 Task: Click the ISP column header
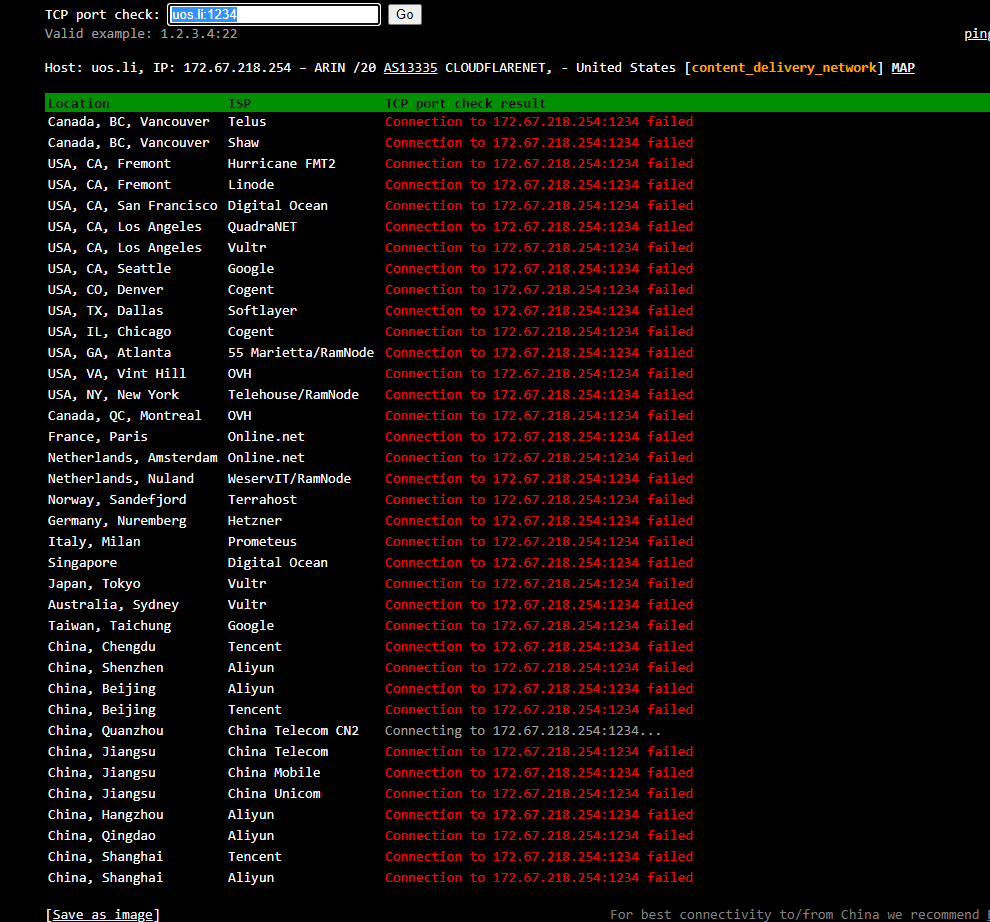pyautogui.click(x=239, y=103)
